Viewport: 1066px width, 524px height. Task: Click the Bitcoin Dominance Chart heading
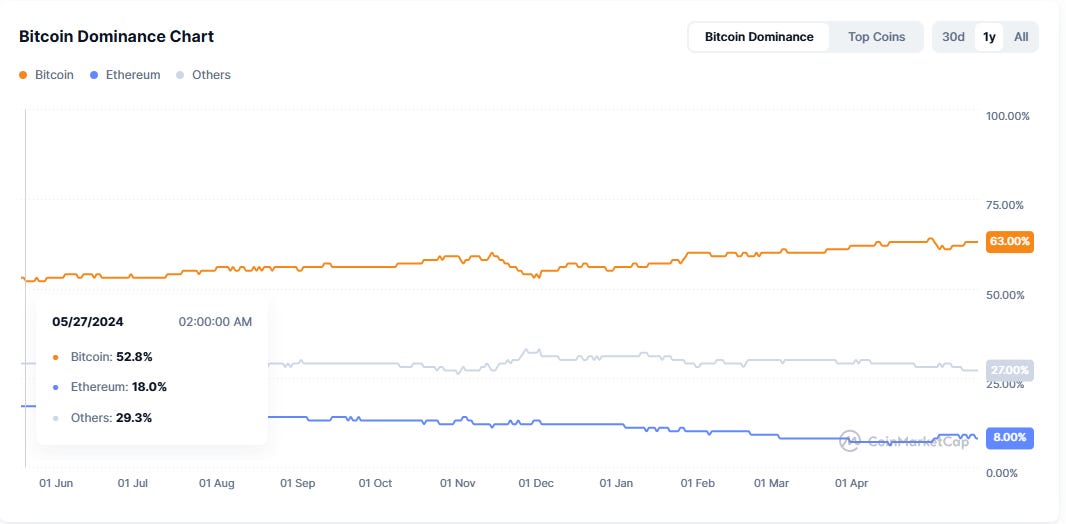point(116,37)
